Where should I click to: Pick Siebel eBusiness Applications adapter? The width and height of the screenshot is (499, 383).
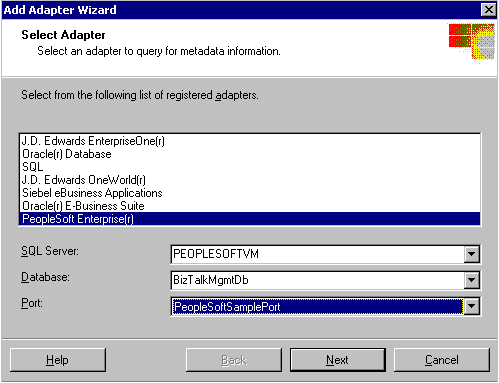[x=250, y=193]
